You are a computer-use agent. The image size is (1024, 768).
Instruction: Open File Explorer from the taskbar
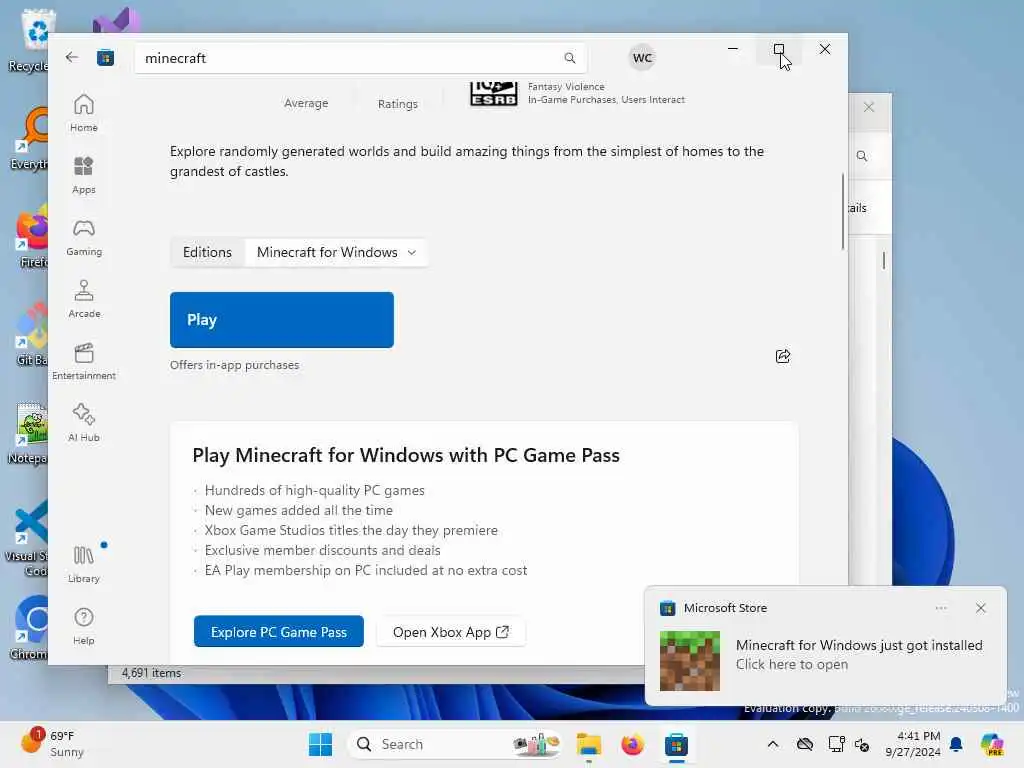588,744
